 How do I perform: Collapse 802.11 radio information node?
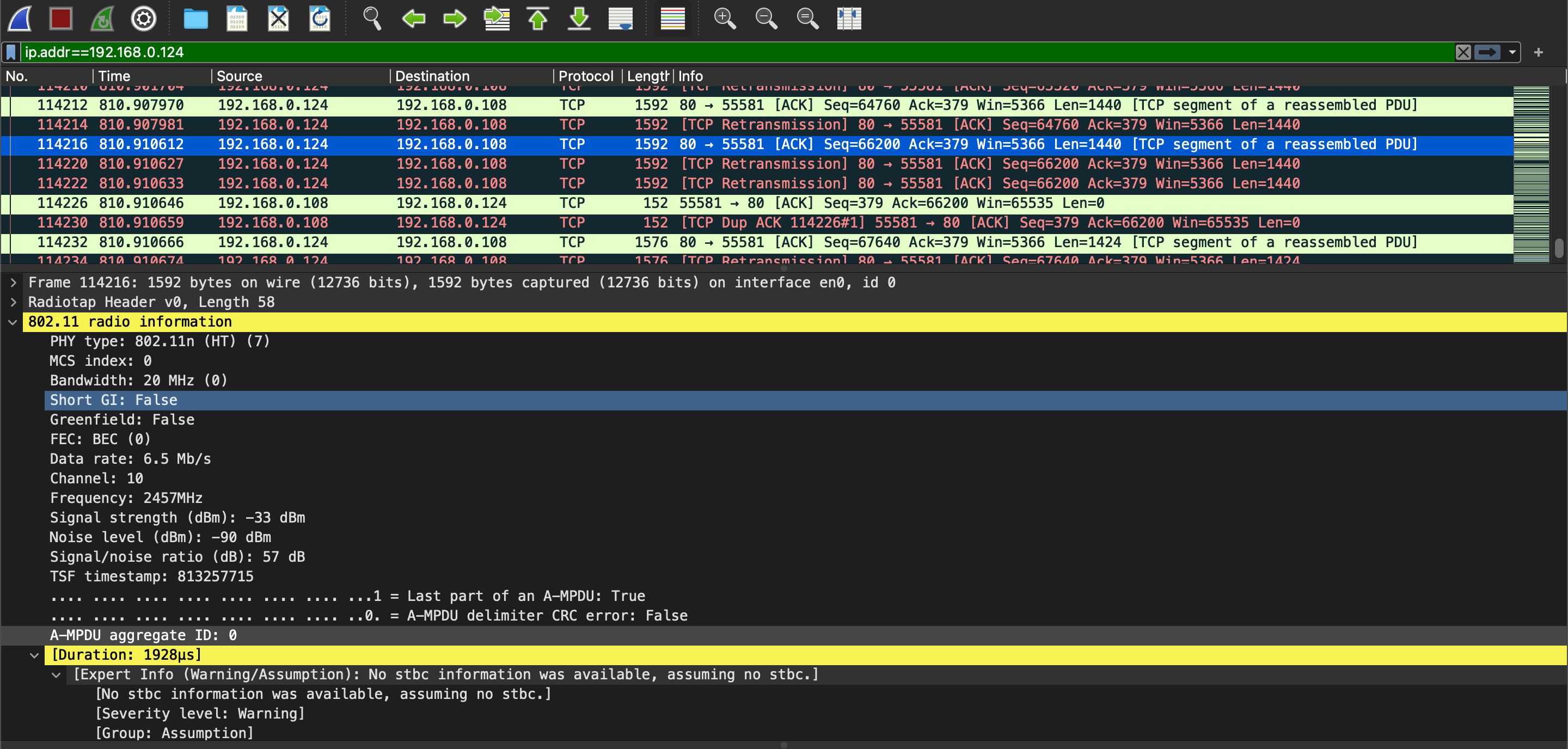12,322
